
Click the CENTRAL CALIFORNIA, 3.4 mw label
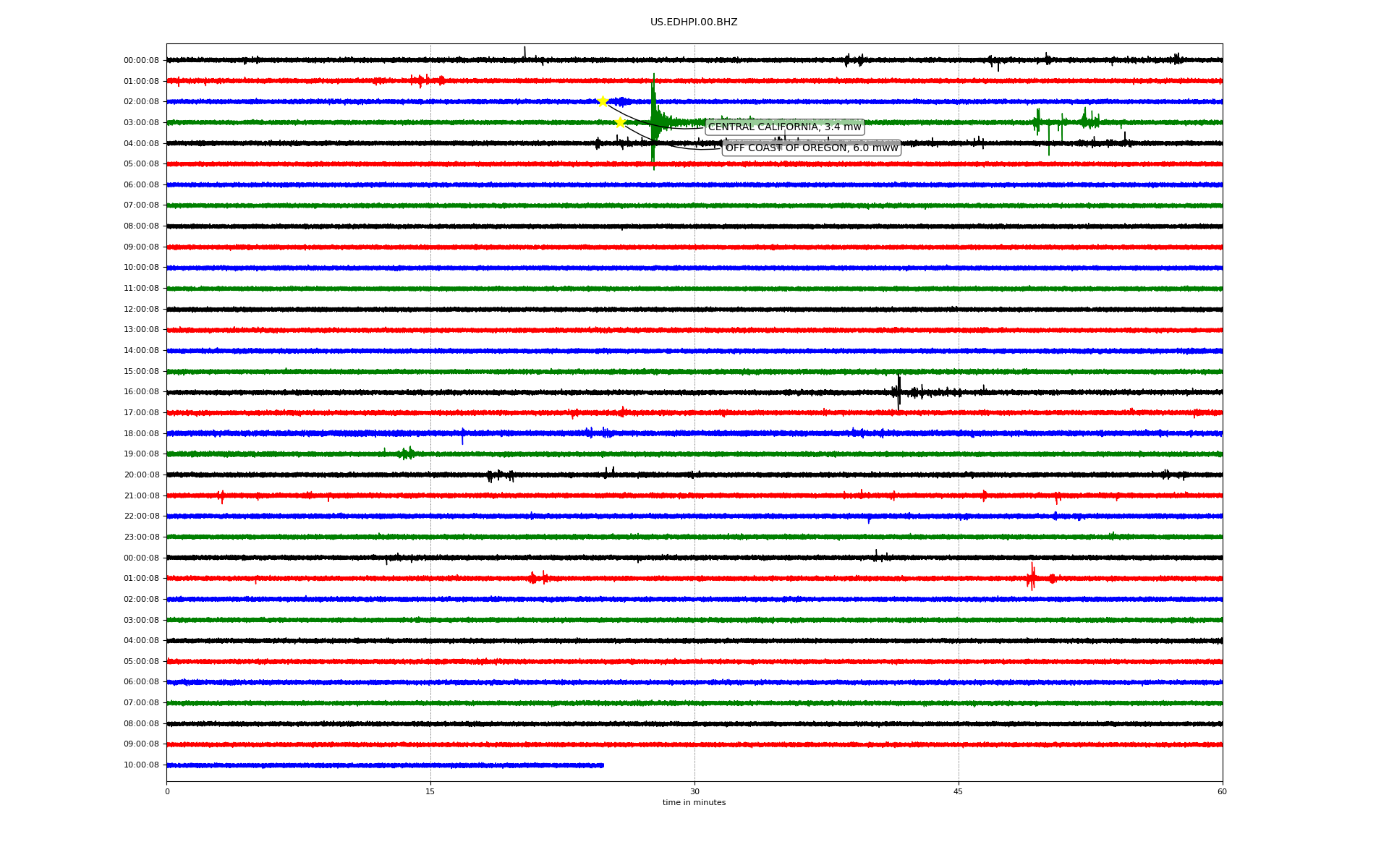pos(784,127)
